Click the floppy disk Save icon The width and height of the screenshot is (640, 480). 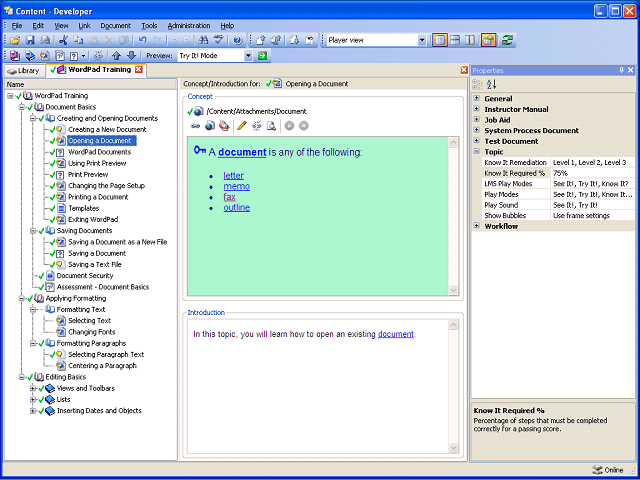30,40
